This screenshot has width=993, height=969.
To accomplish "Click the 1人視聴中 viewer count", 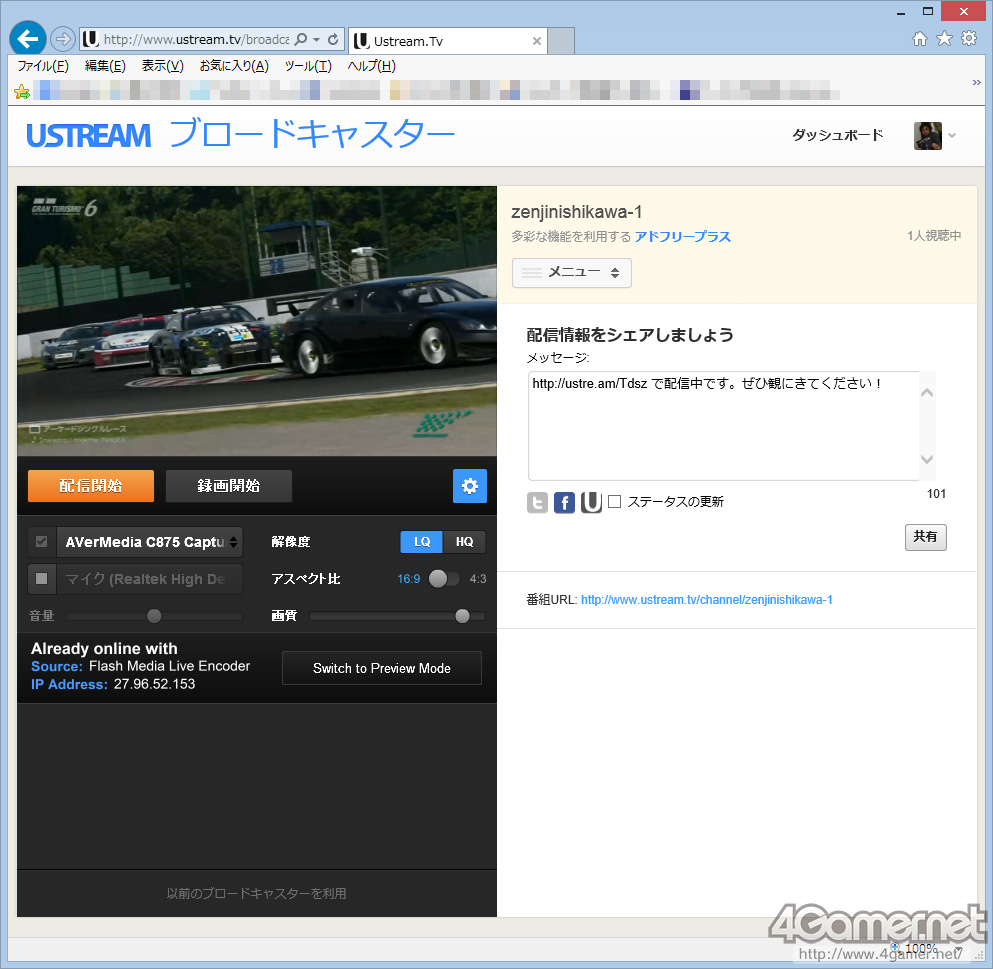I will coord(934,236).
